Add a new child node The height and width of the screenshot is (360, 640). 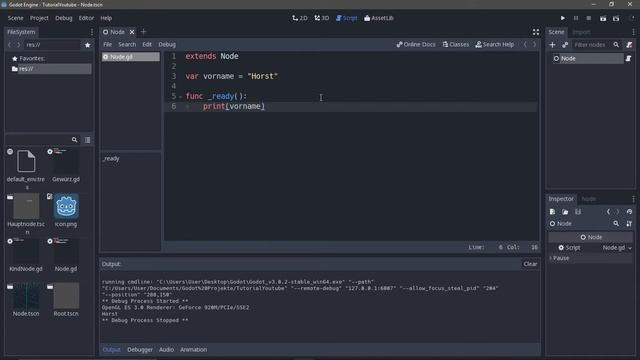(x=552, y=45)
